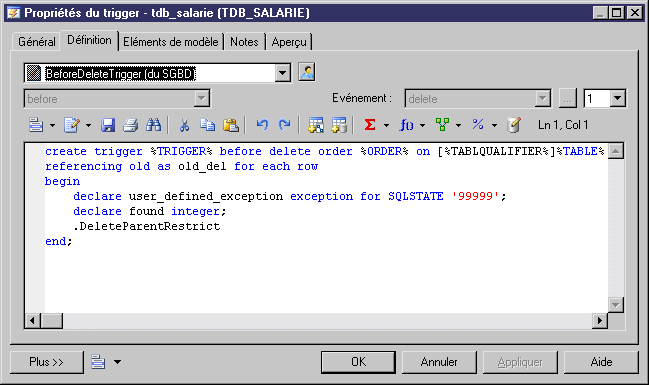The image size is (649, 385).
Task: Click the ellipsis button next to Evénement
Action: [x=567, y=99]
